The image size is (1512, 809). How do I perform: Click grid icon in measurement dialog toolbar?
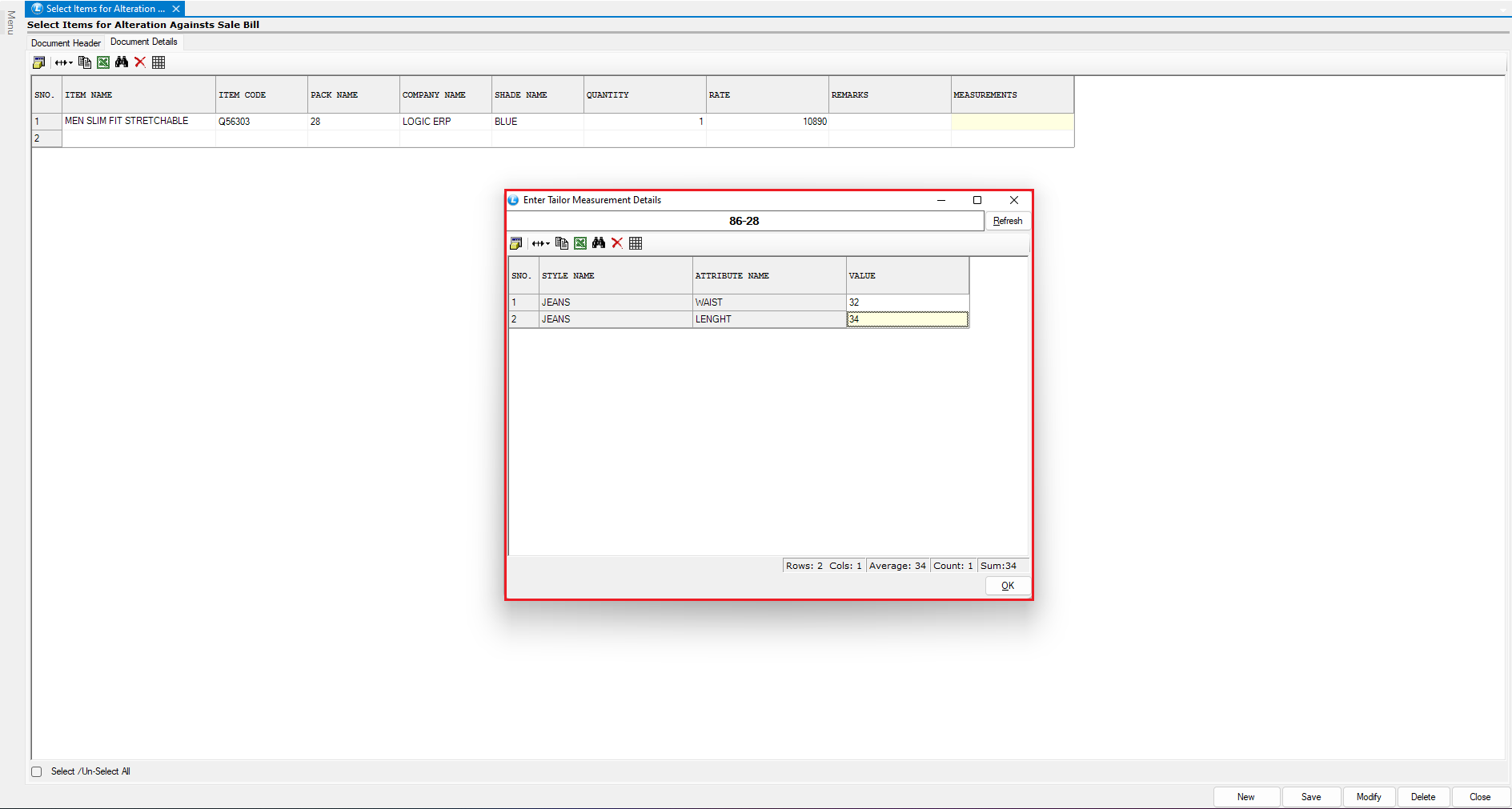click(636, 243)
